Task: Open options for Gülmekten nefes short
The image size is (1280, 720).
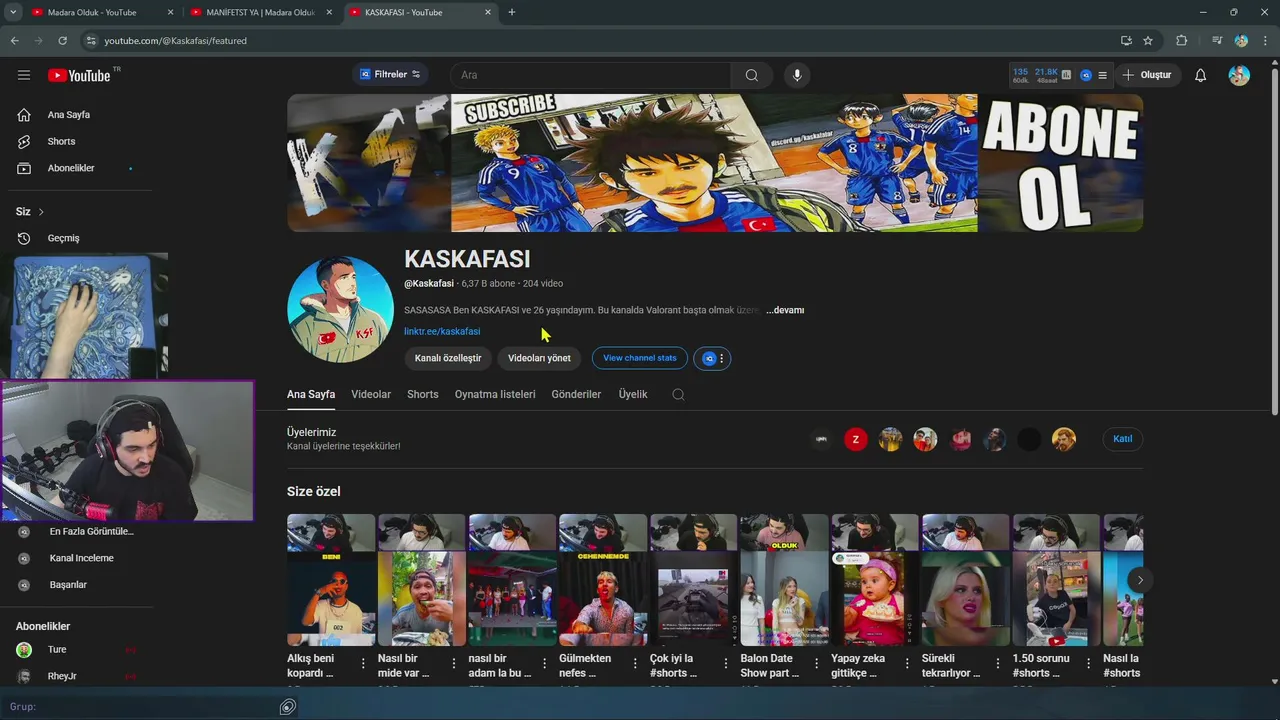Action: pos(635,662)
